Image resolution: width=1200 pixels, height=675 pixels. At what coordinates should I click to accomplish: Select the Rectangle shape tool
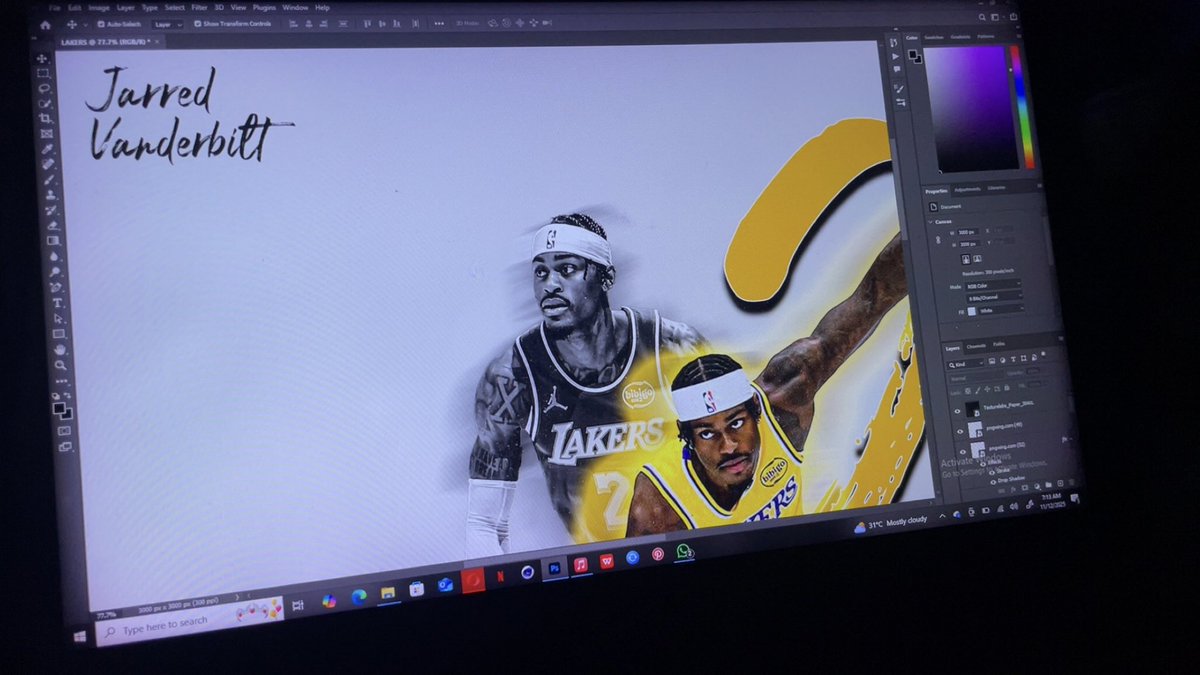(x=59, y=333)
